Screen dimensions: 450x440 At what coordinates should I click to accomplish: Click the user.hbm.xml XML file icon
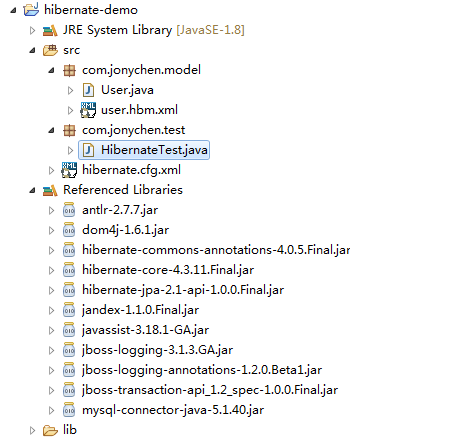[88, 110]
